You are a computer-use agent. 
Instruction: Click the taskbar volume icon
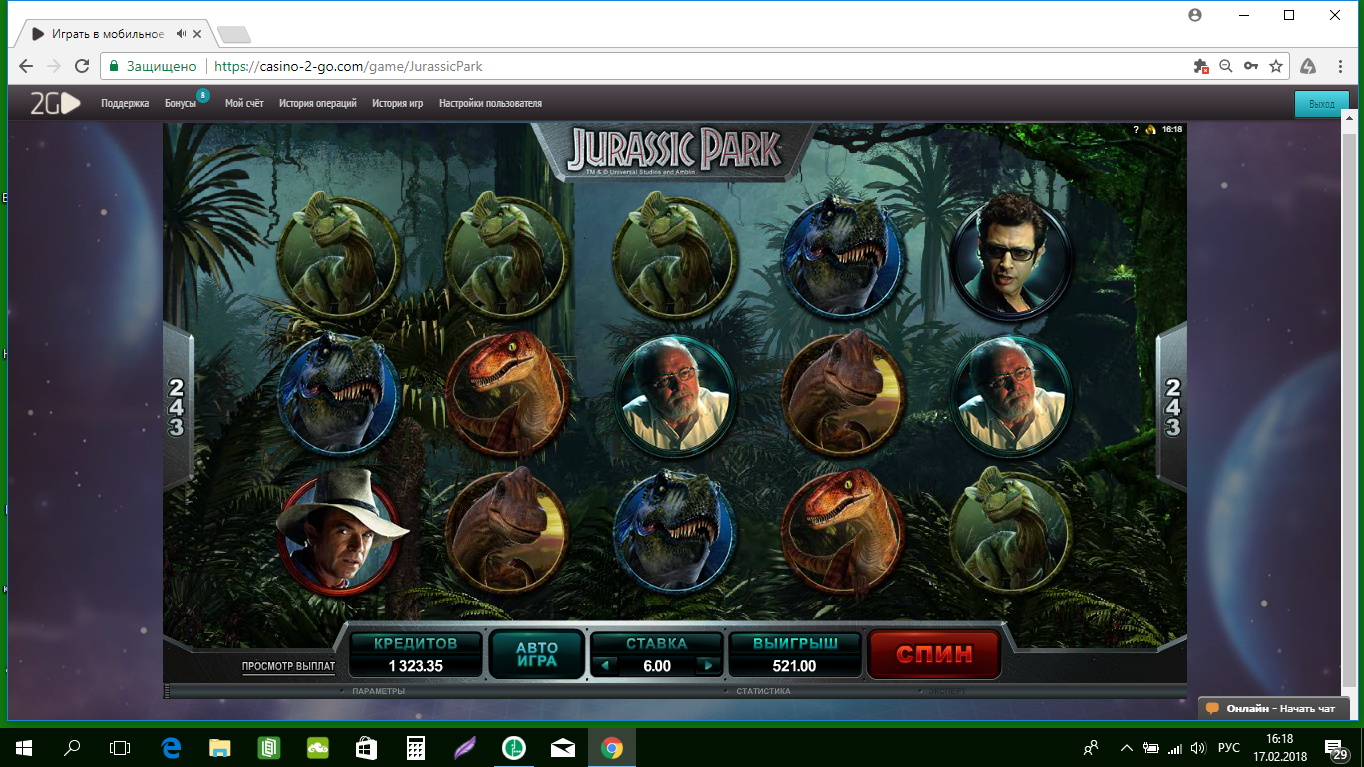[1198, 747]
